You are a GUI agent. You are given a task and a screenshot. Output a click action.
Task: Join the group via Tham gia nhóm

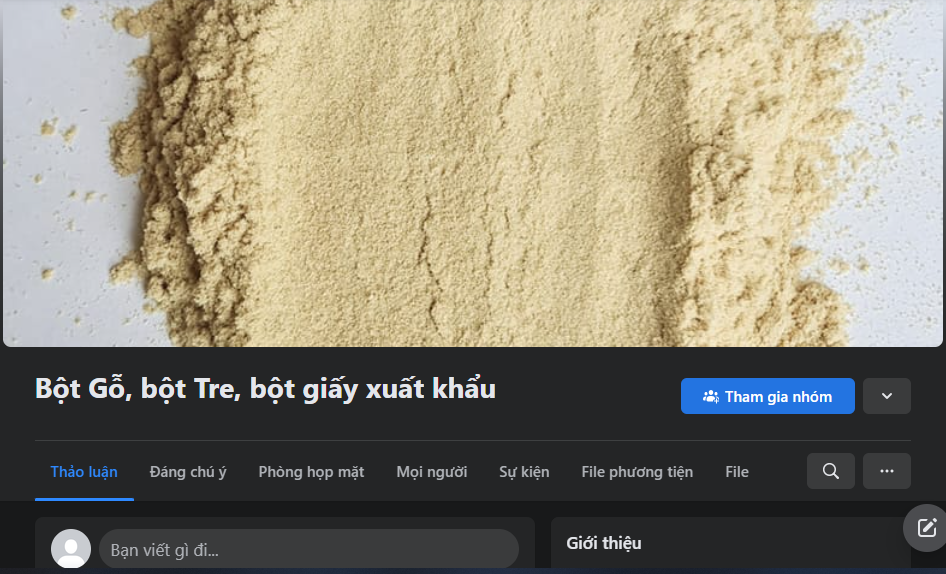[x=767, y=396]
